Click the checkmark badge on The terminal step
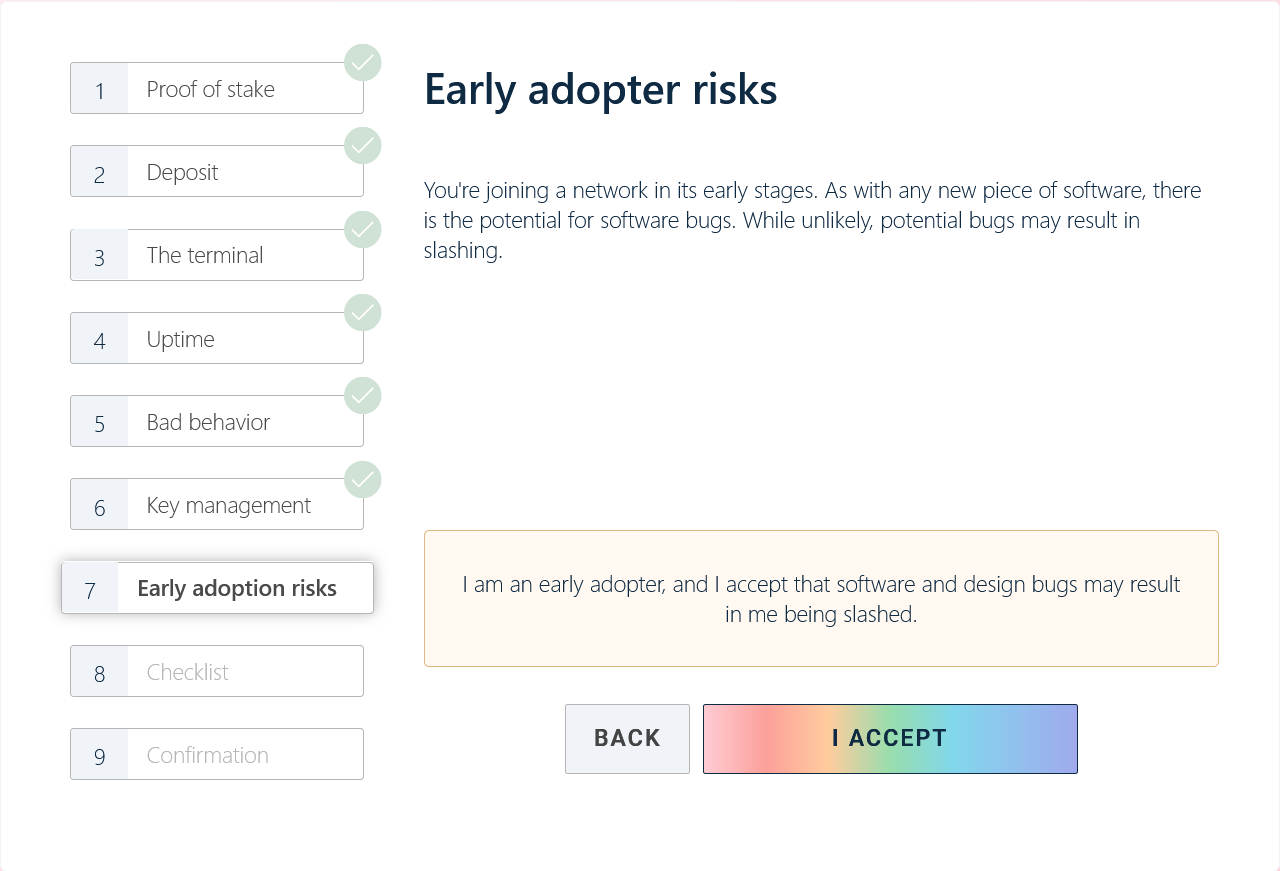 click(x=363, y=230)
